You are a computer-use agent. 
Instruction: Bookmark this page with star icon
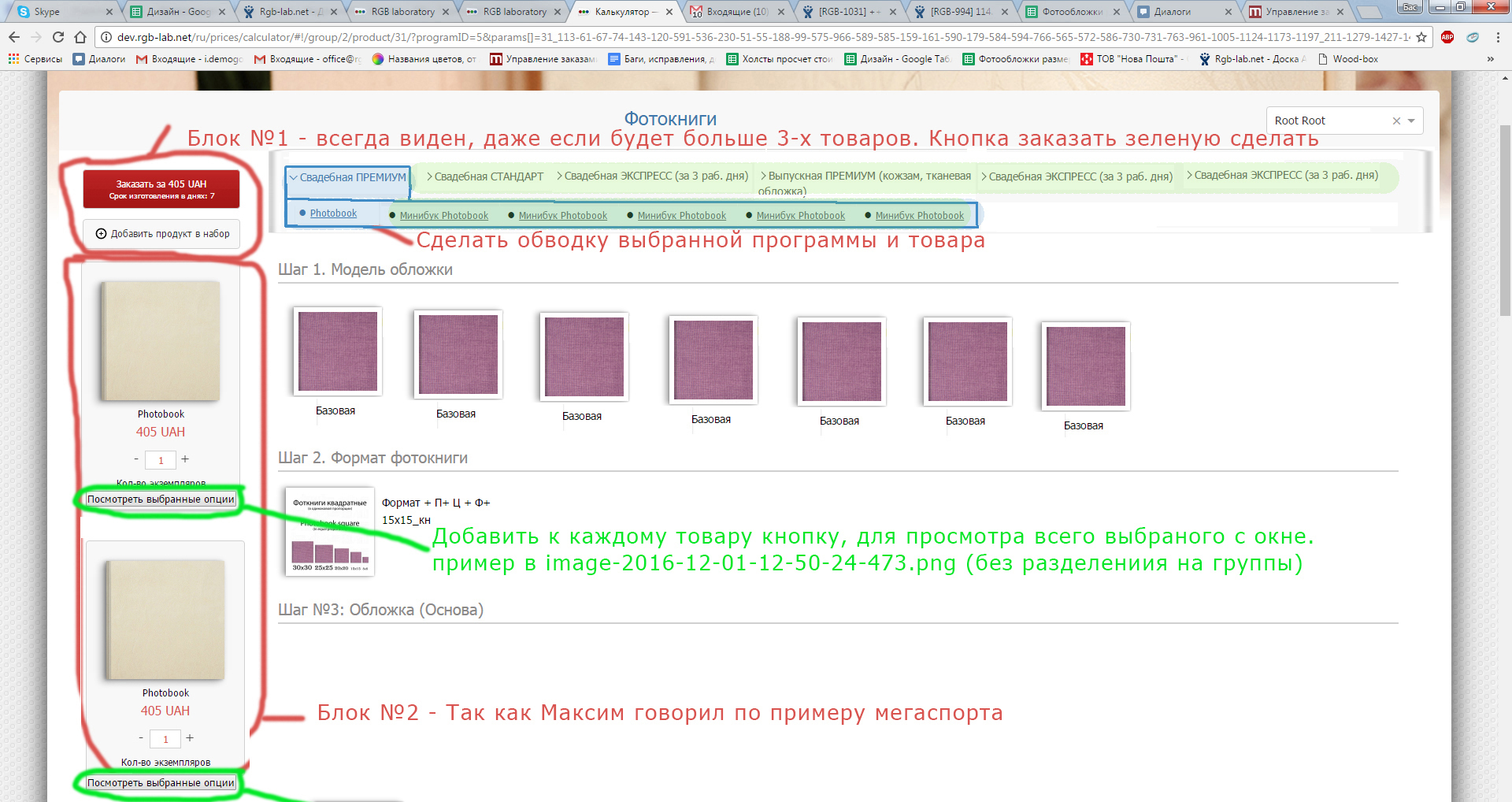click(1421, 37)
